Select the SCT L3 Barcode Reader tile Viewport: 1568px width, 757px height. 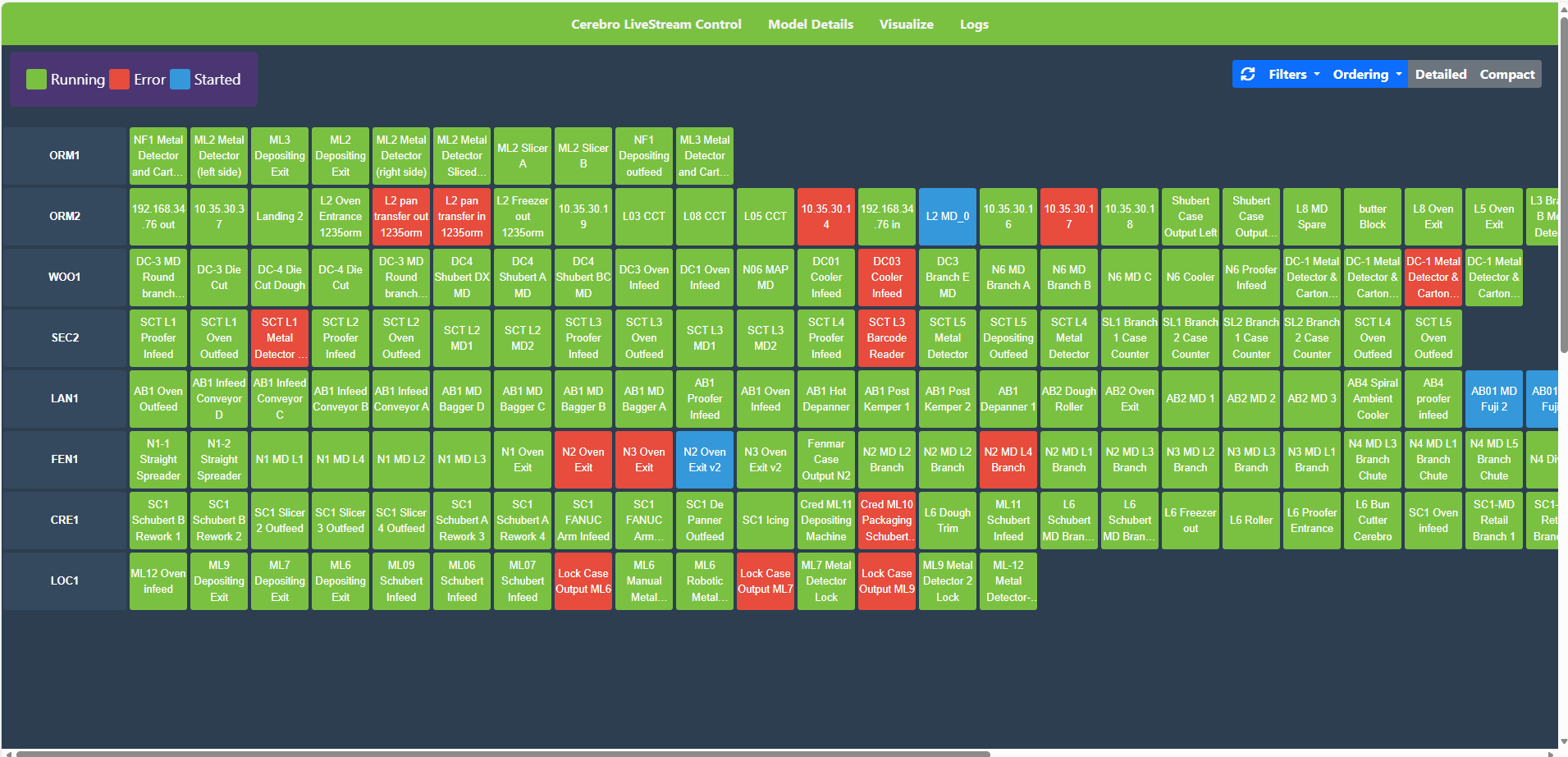[x=887, y=338]
